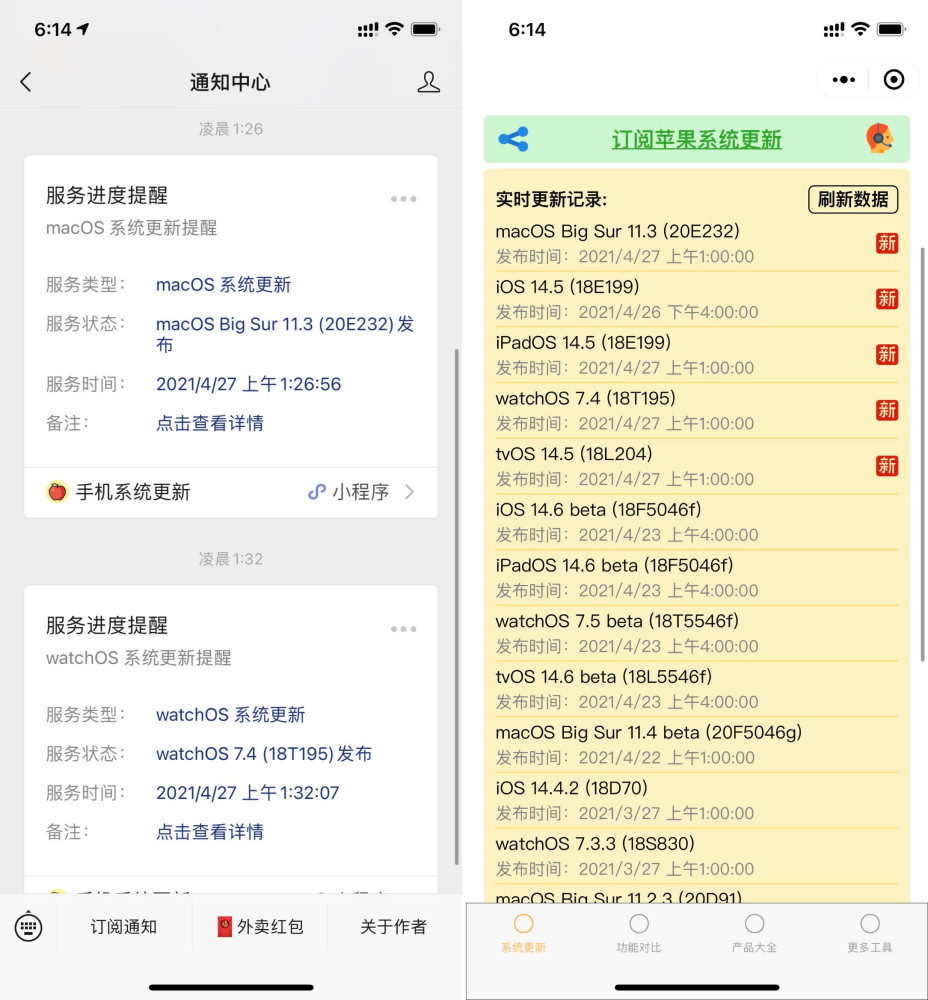Tap the 新 badge on tvOS 14.5 row
This screenshot has height=1000, width=928.
(x=887, y=466)
